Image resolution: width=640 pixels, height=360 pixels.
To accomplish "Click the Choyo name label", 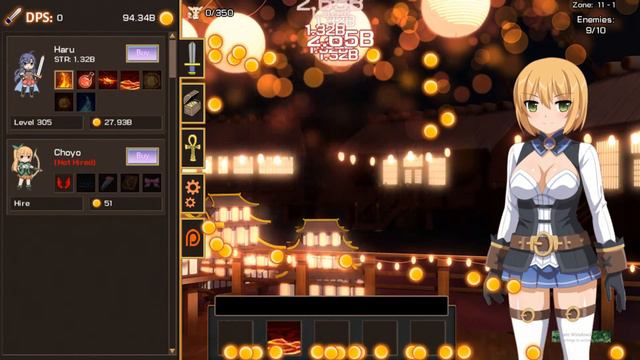I will click(67, 153).
